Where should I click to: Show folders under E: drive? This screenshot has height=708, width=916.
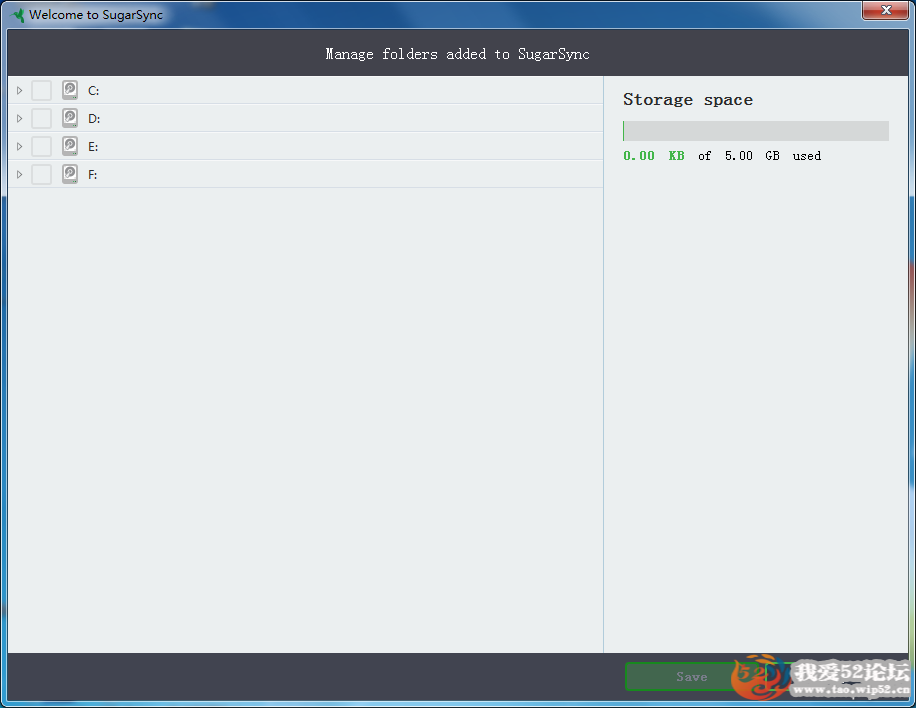(x=19, y=147)
